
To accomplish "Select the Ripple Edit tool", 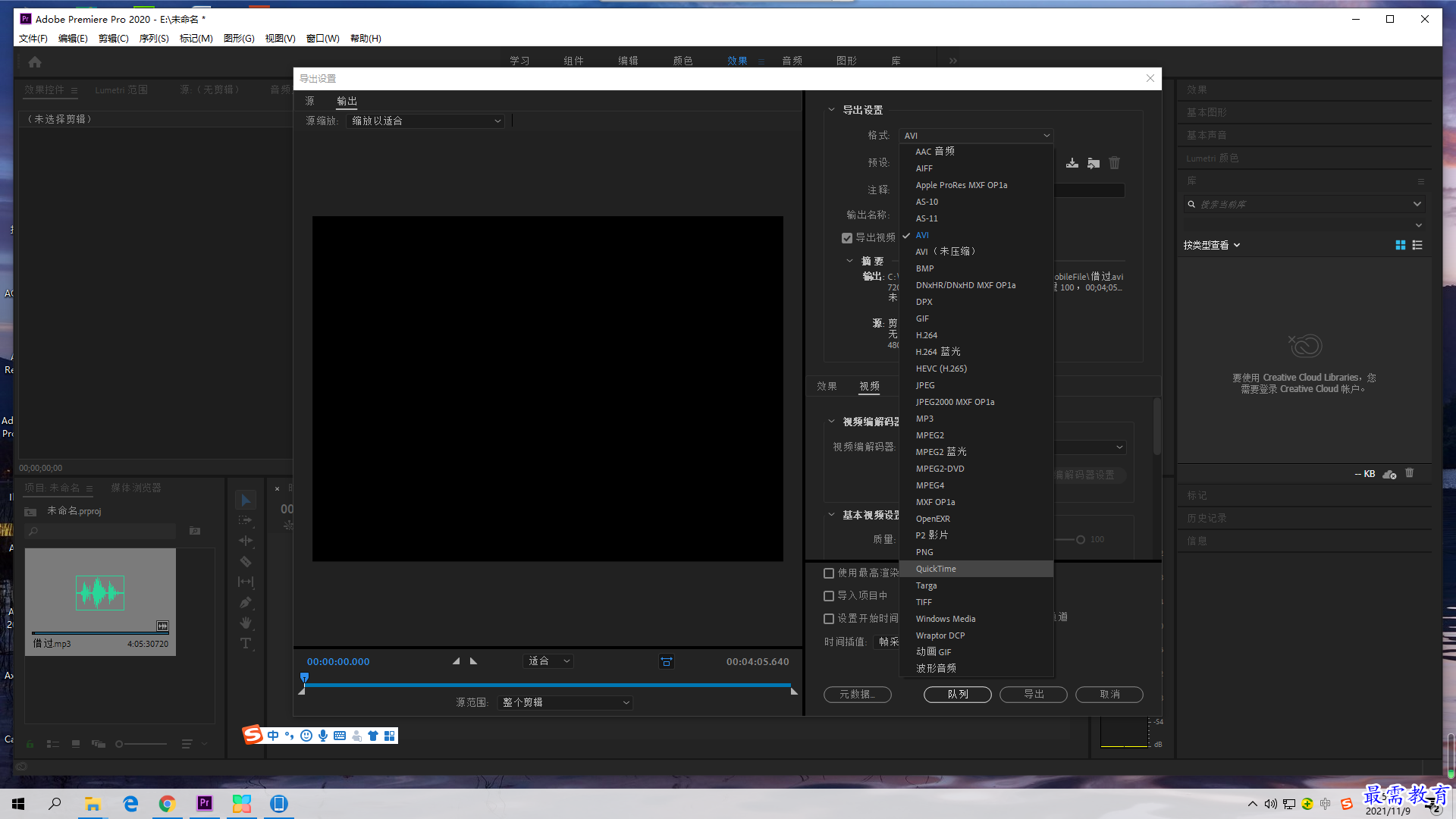I will tap(246, 541).
